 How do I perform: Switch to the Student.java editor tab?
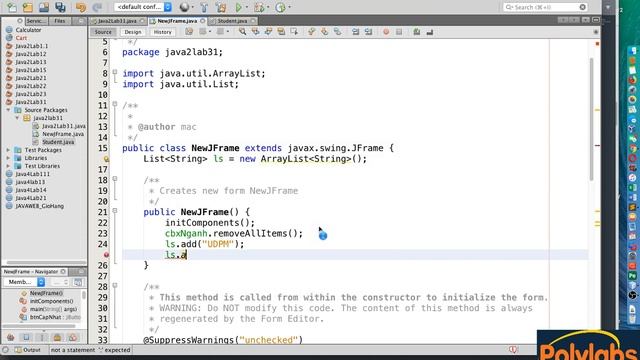(232, 20)
